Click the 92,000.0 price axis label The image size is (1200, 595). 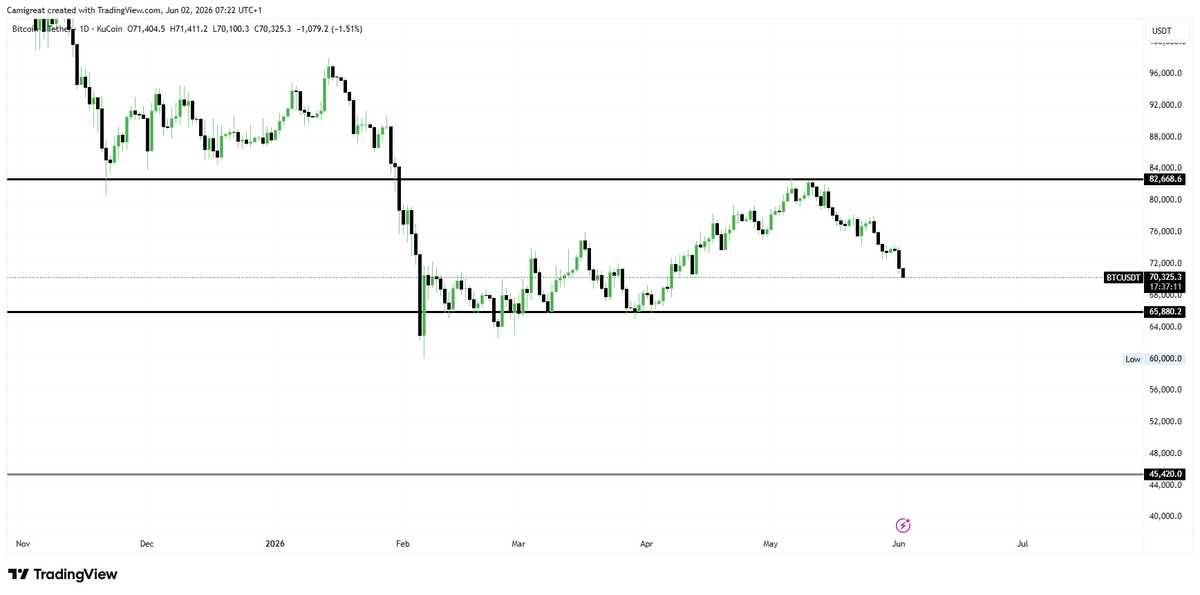tap(1166, 105)
